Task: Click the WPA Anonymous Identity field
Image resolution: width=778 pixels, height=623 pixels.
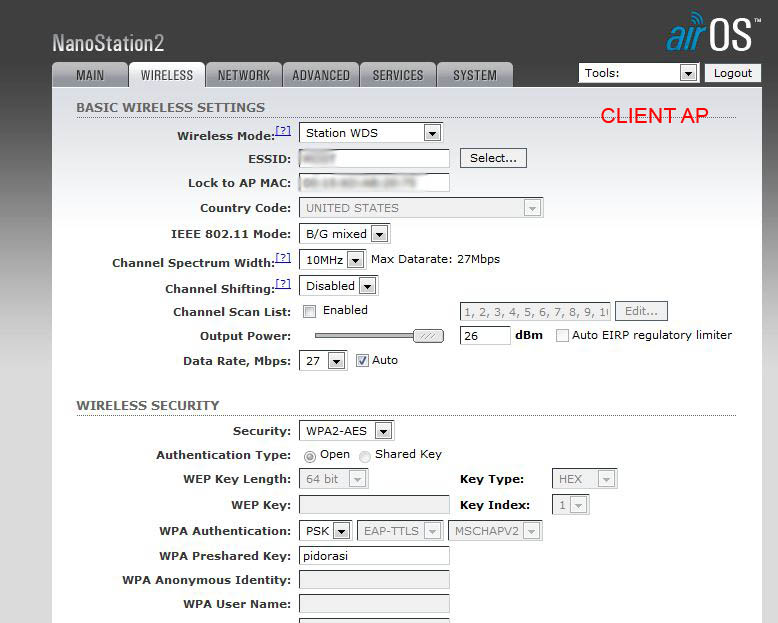Action: (374, 579)
